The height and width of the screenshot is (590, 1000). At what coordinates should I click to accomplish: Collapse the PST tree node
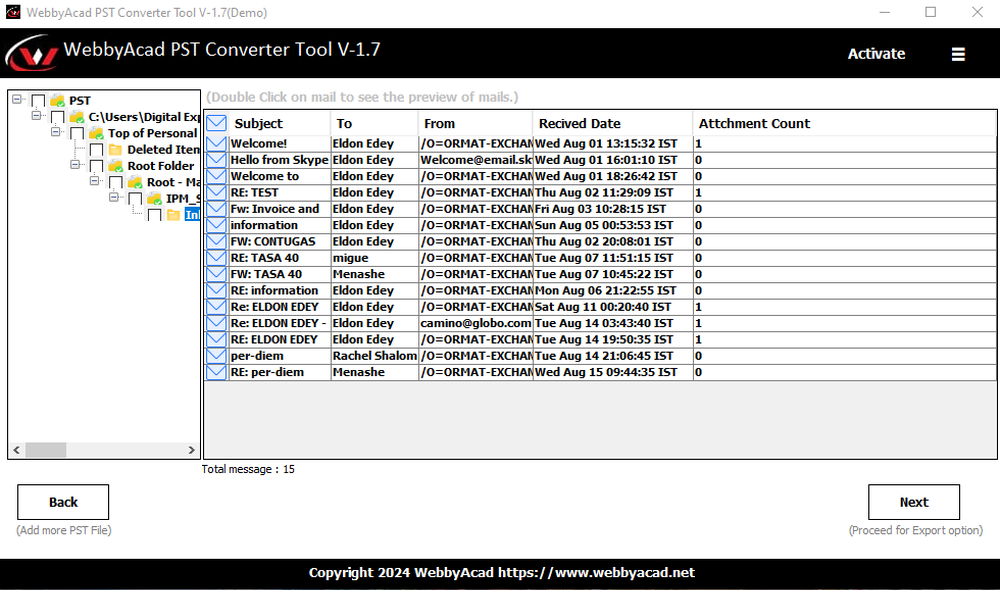click(x=16, y=99)
